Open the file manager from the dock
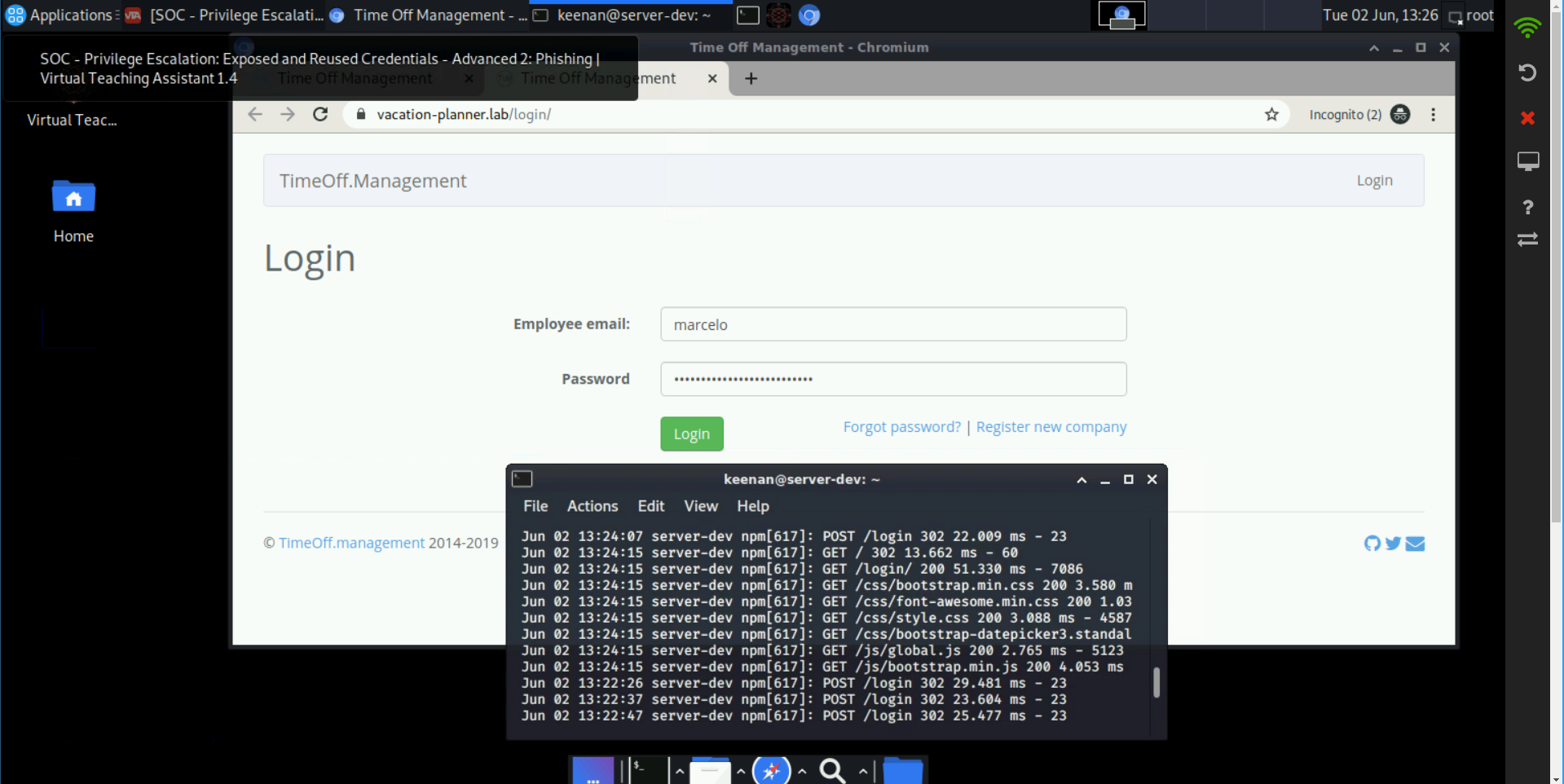 point(710,770)
